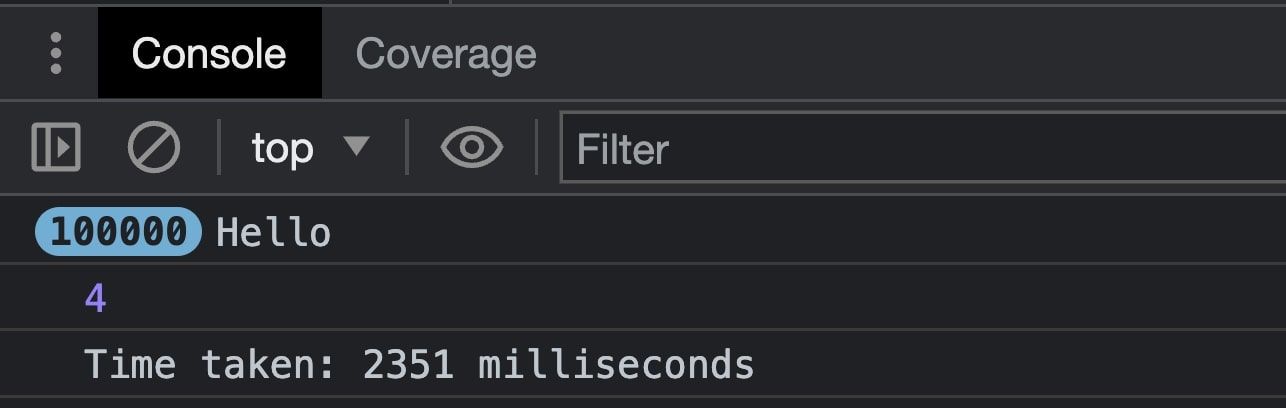Click the 2351 number in the log
Screen dimensions: 1286x408
[x=408, y=364]
